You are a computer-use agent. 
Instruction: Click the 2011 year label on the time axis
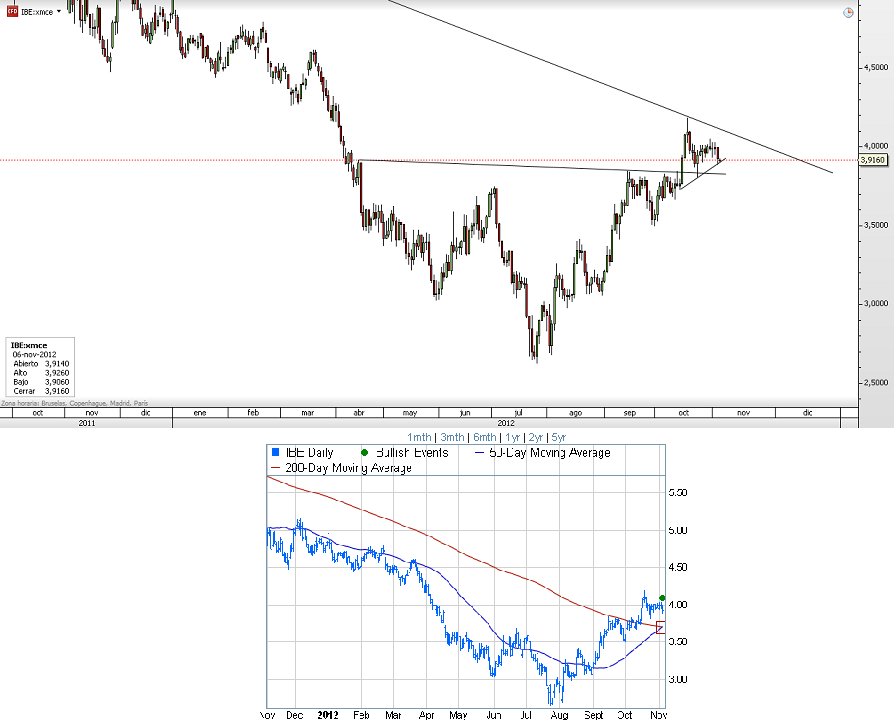point(87,423)
